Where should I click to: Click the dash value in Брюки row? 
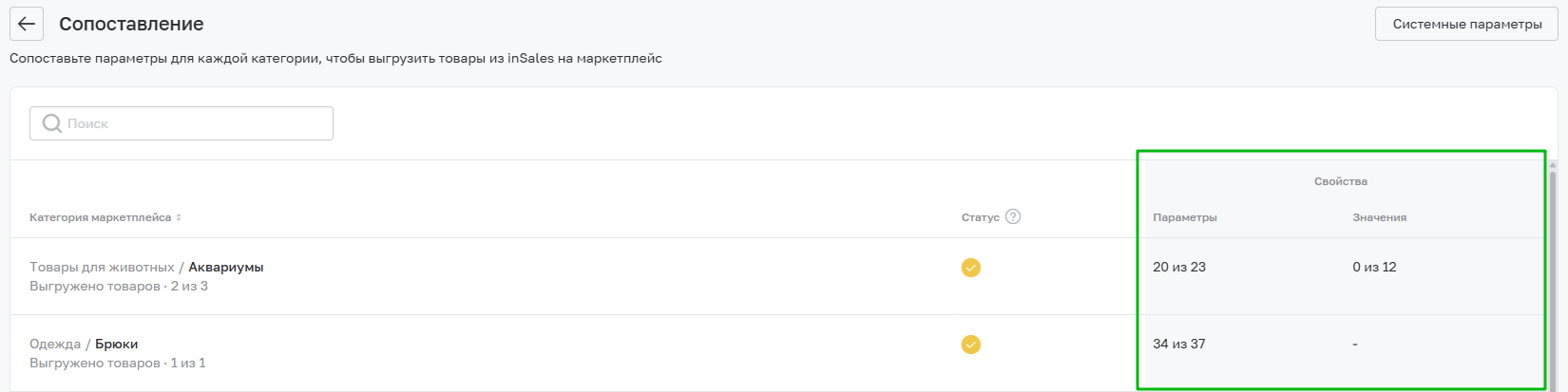point(1355,345)
